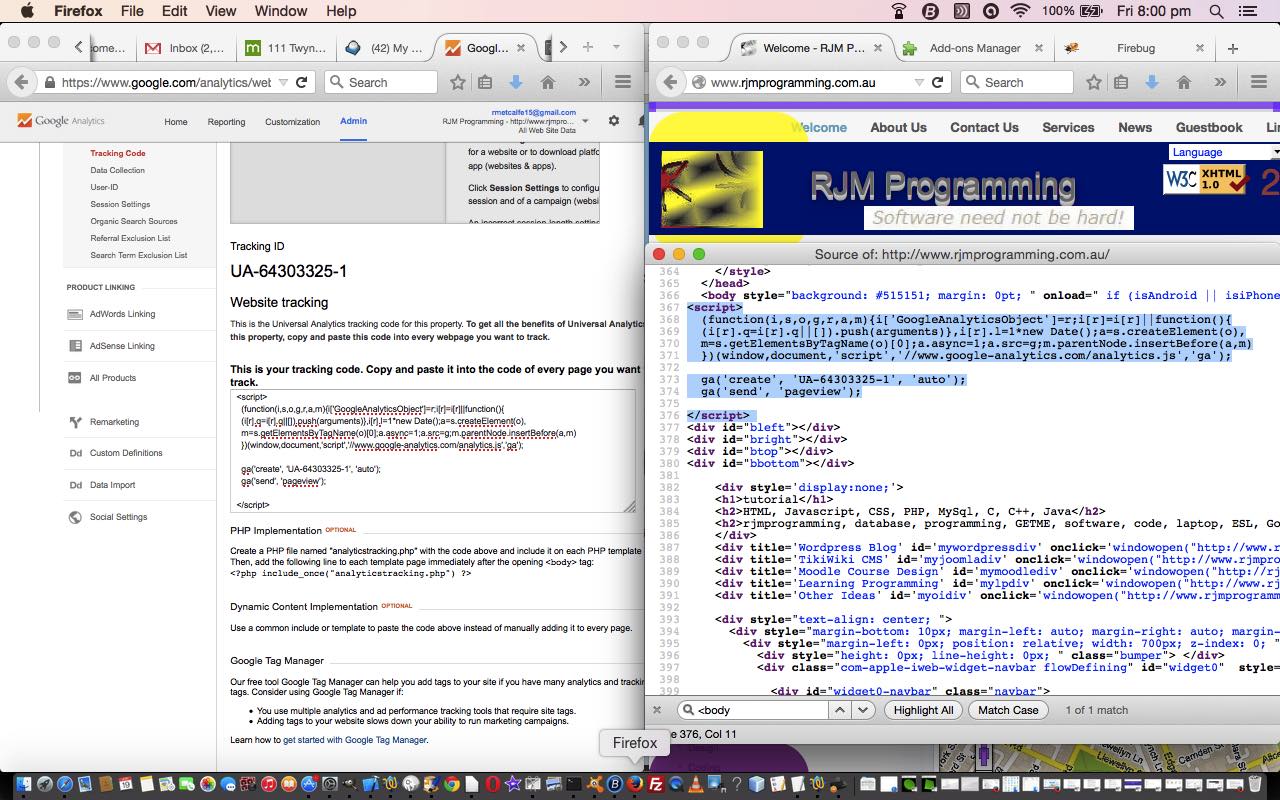Open Social Settings in the sidebar

tap(118, 517)
